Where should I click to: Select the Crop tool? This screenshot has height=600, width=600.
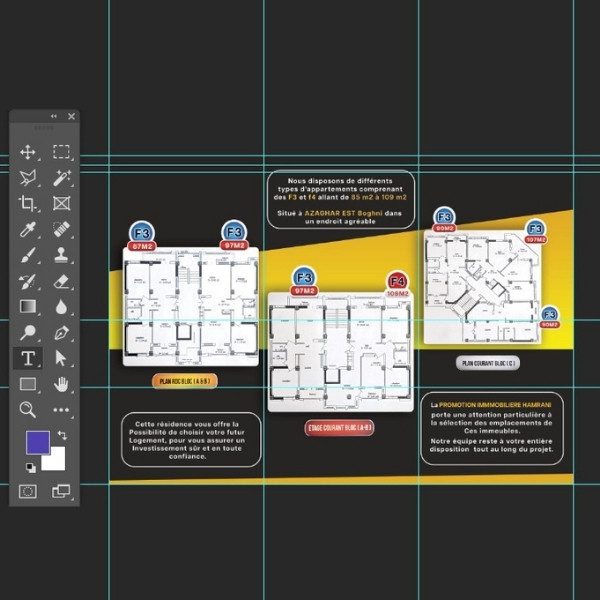coord(28,204)
